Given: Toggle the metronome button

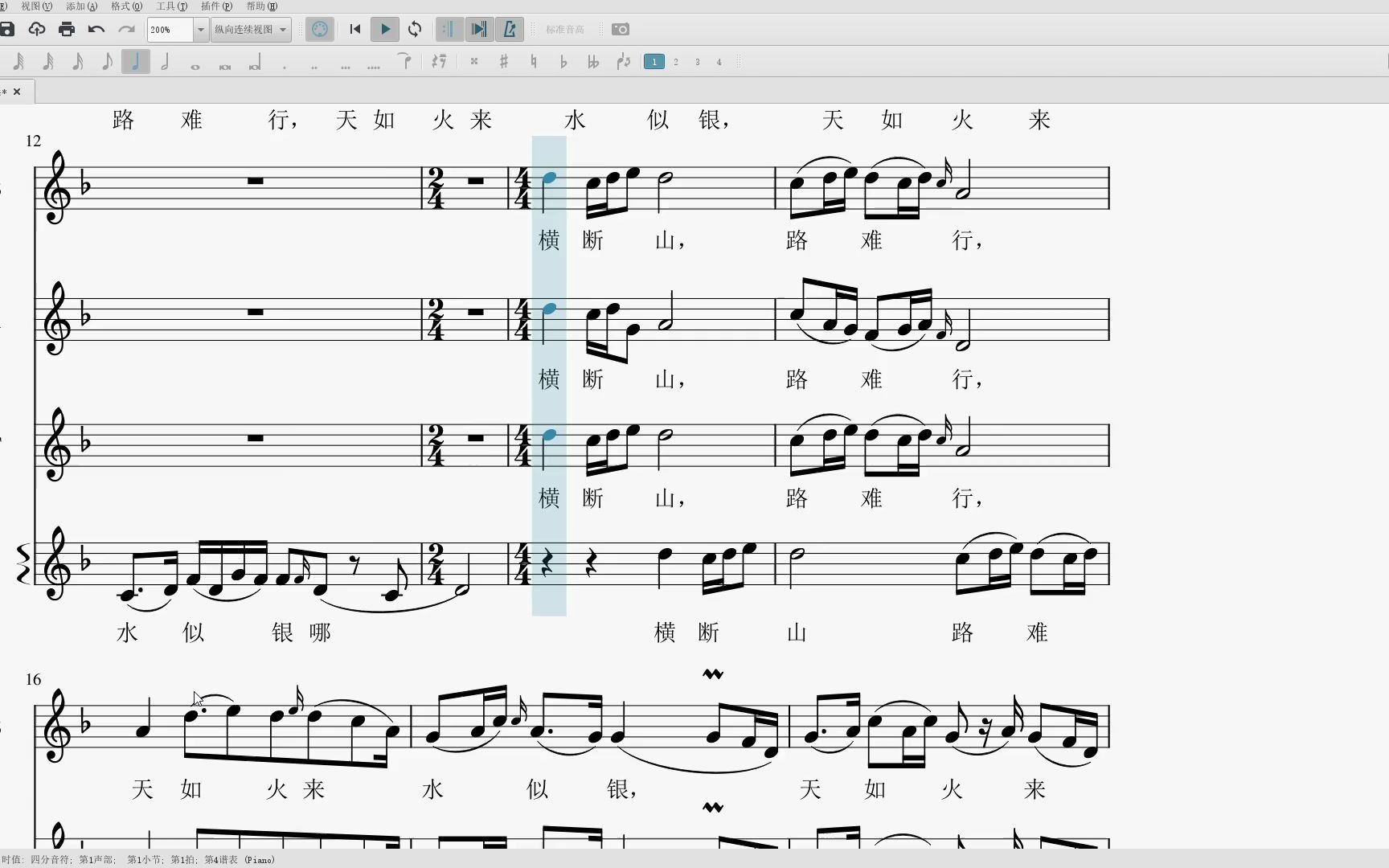Looking at the screenshot, I should [x=510, y=30].
